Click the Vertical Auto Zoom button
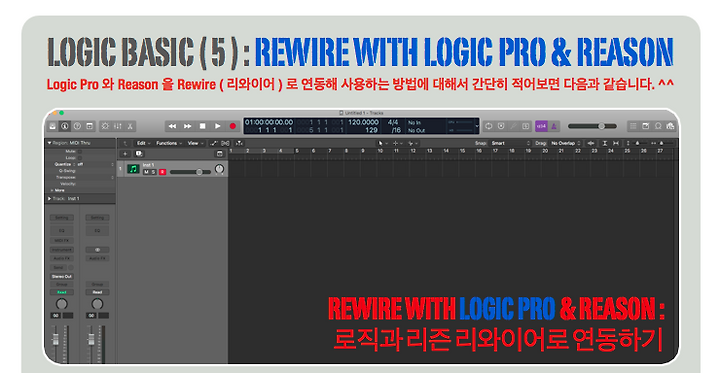This screenshot has width=720, height=373. coord(605,143)
